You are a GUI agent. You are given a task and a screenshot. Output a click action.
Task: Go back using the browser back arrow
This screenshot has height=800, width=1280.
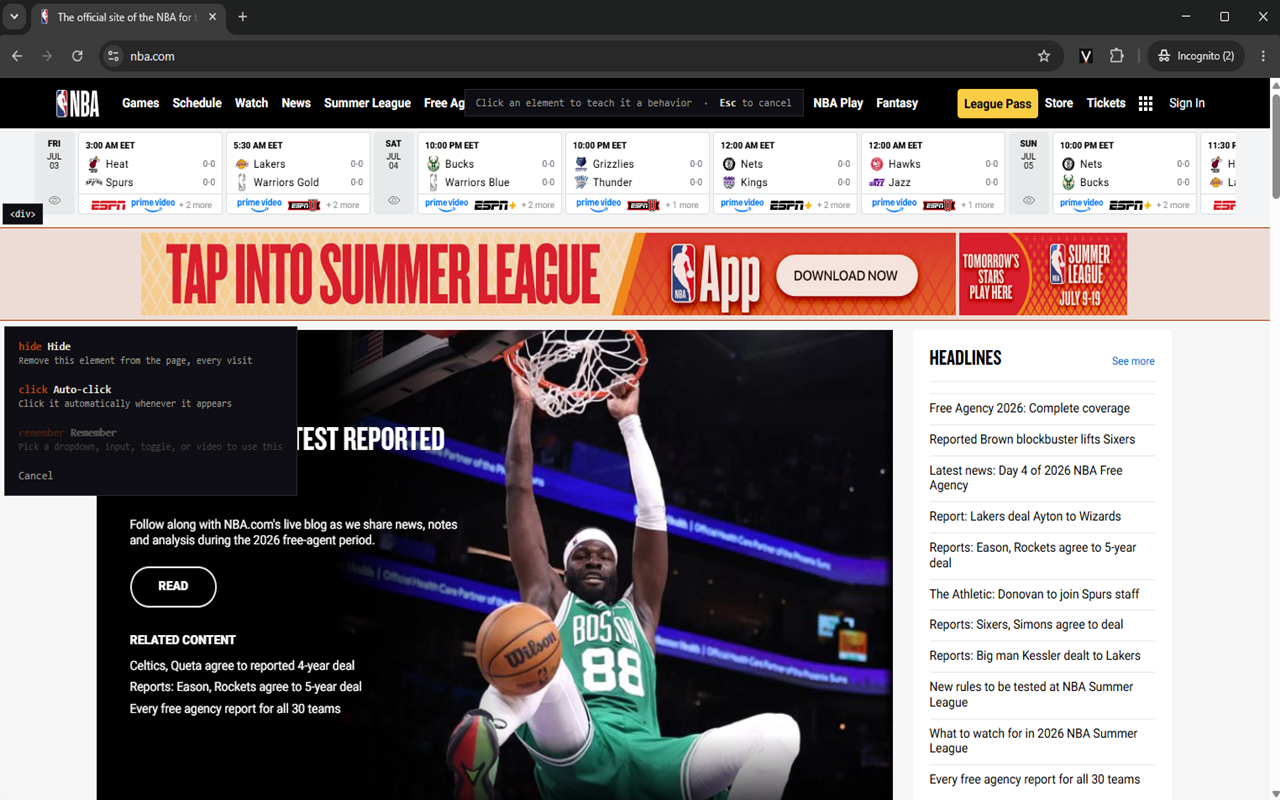[x=17, y=56]
